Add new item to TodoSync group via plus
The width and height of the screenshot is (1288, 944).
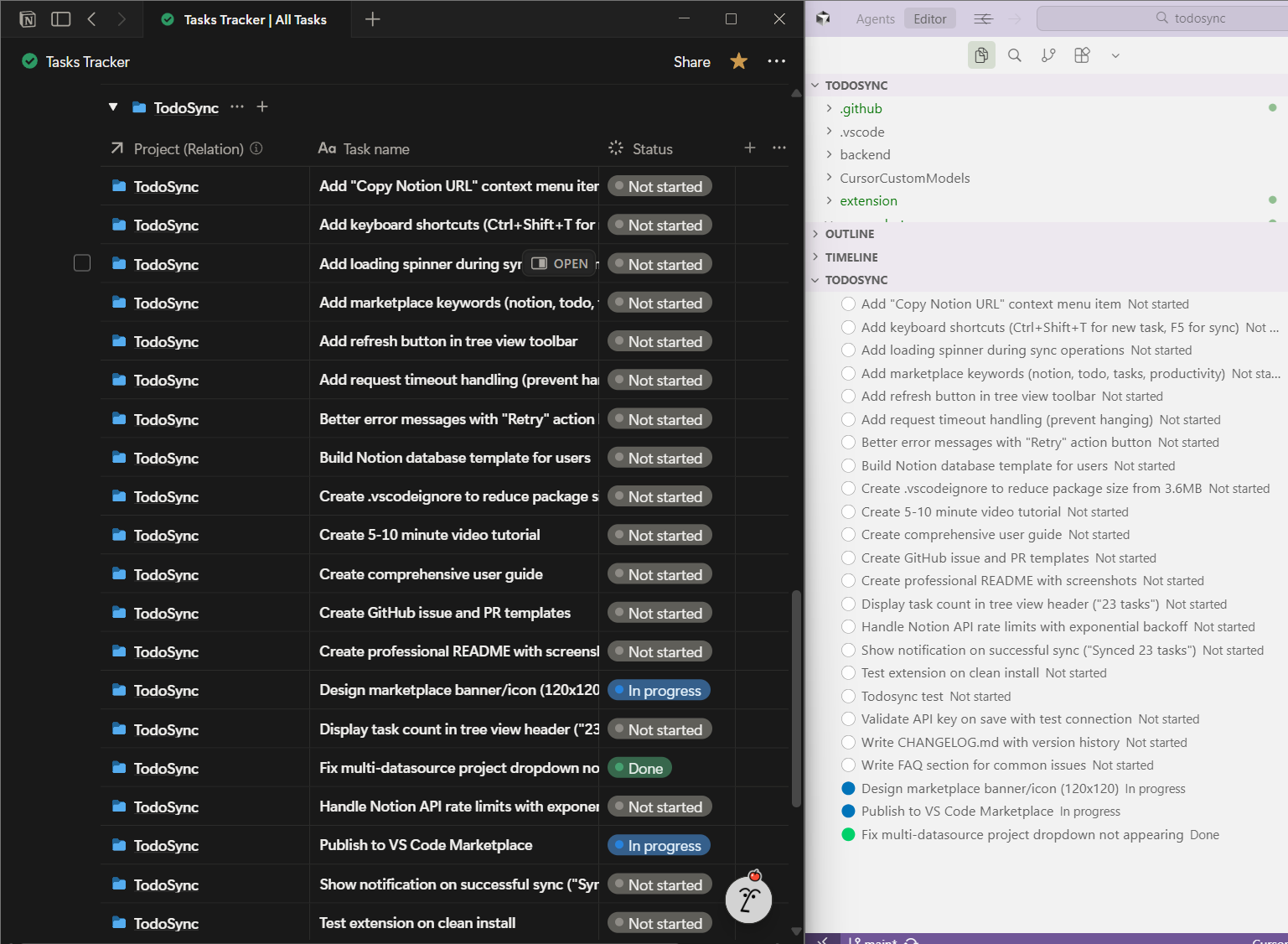coord(262,106)
